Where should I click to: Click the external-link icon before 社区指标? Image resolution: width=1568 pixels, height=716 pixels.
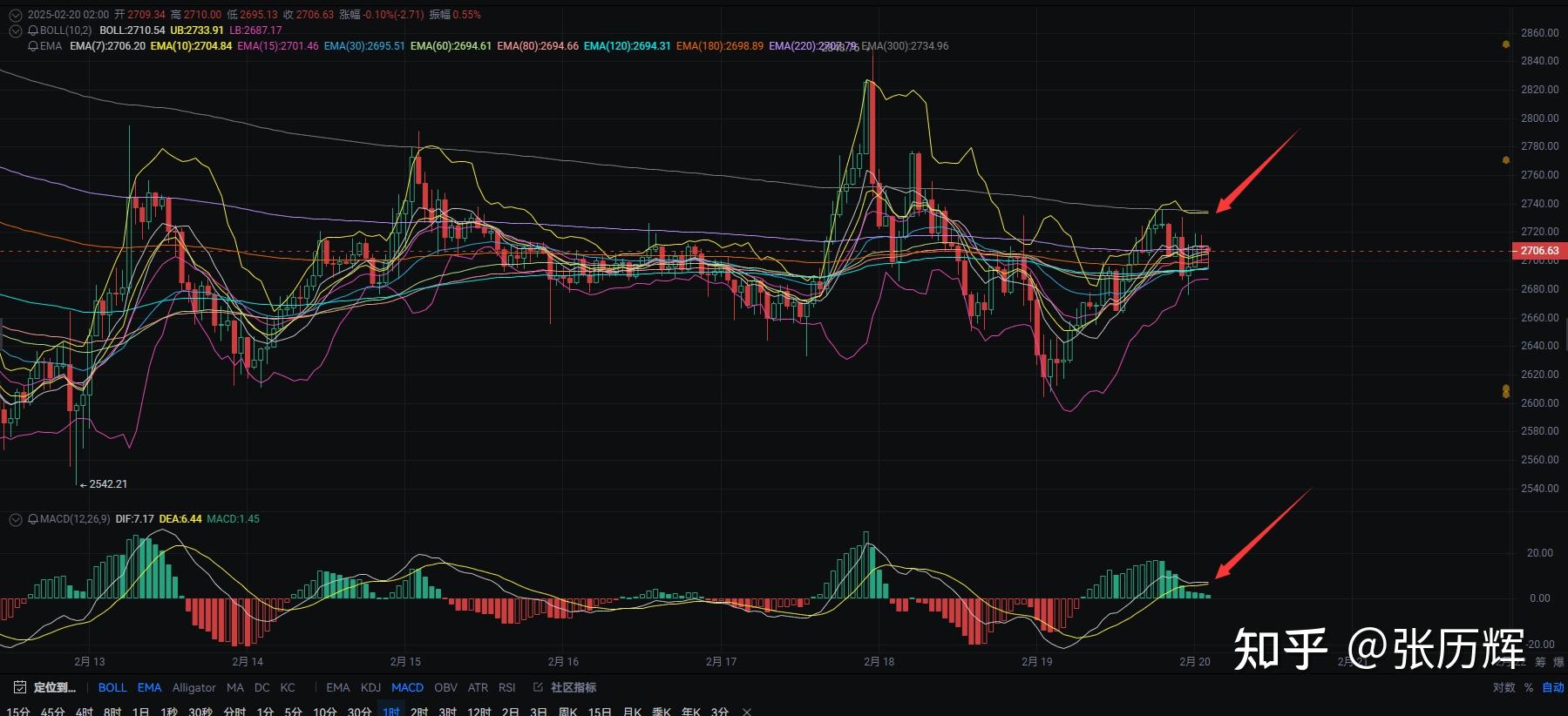(x=538, y=687)
